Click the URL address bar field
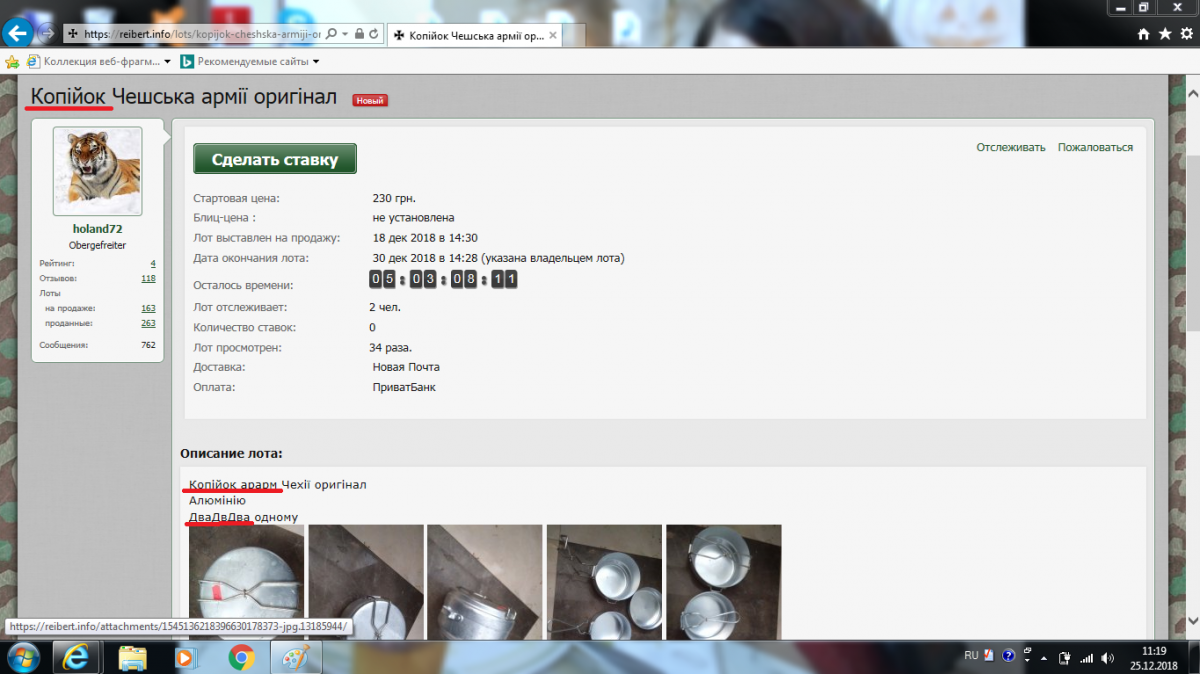Image resolution: width=1200 pixels, height=674 pixels. (x=200, y=34)
